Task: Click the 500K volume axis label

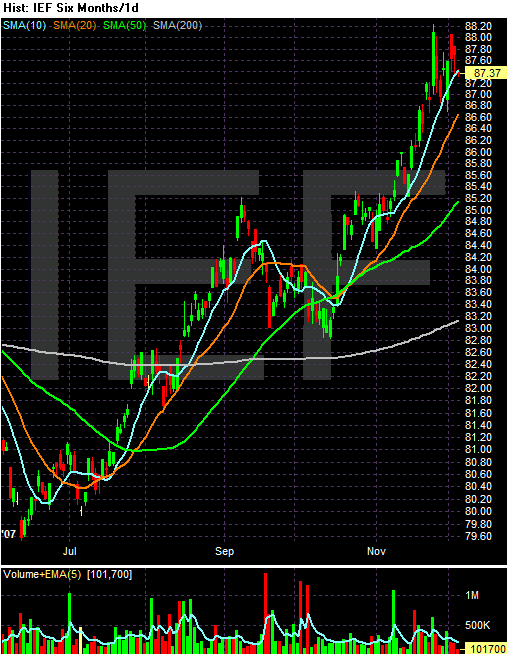Action: [477, 626]
